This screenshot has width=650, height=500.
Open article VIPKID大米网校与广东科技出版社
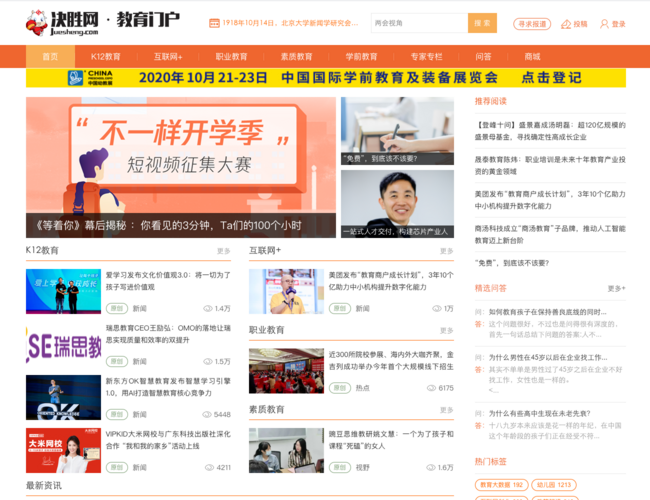pyautogui.click(x=168, y=440)
